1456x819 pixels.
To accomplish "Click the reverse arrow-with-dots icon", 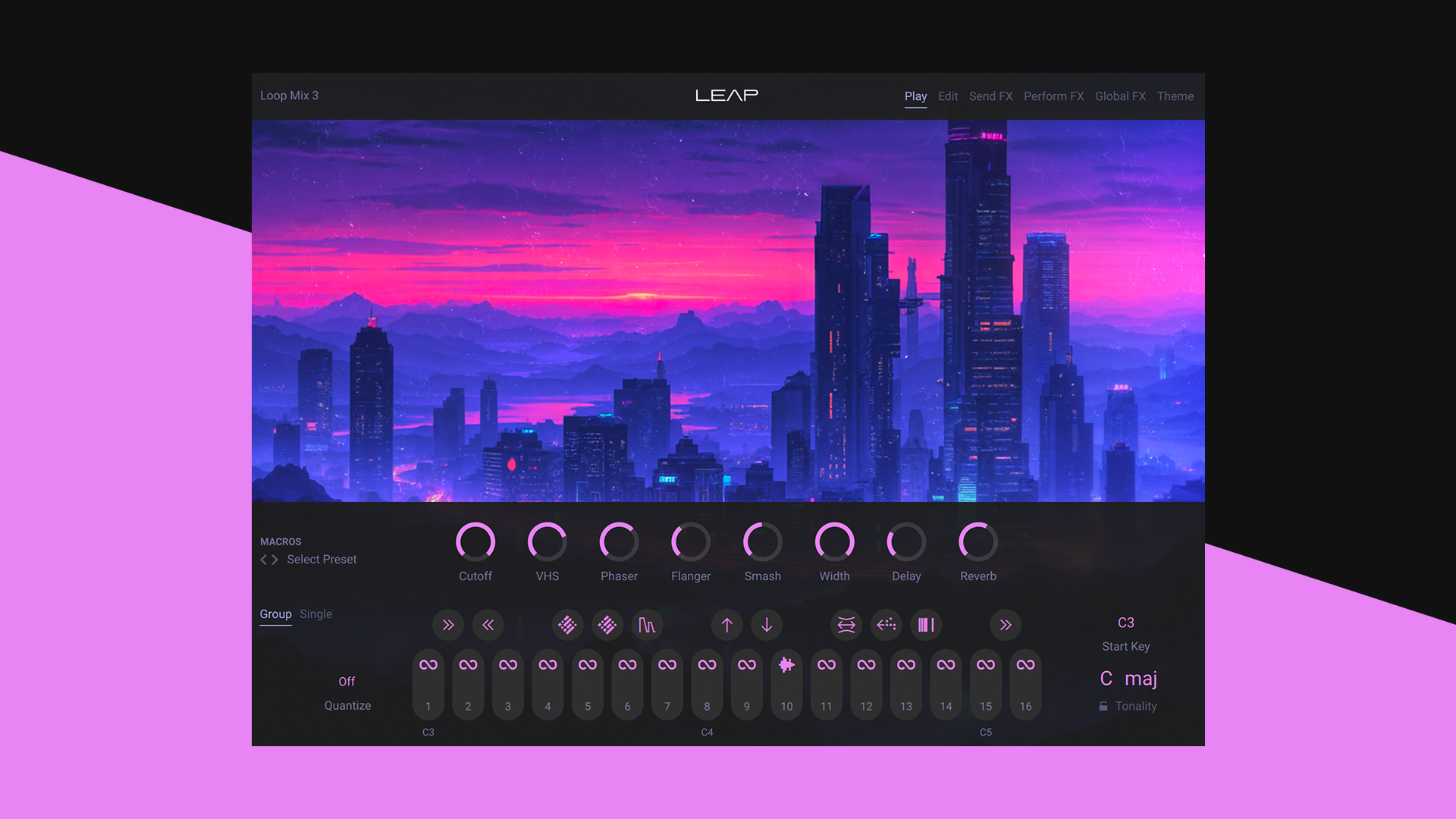I will (x=886, y=625).
